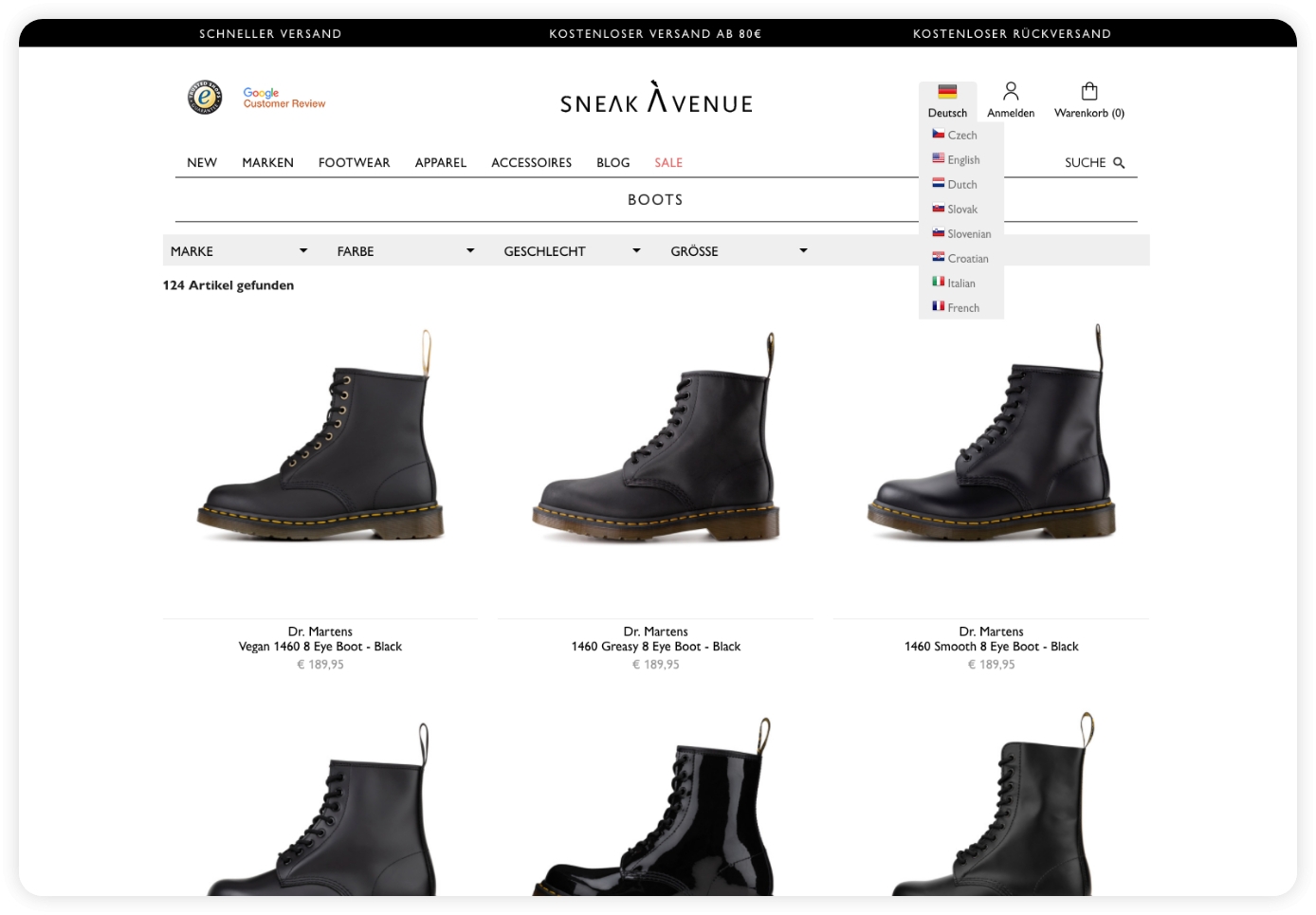The width and height of the screenshot is (1316, 915).
Task: Open the FOOTWEAR menu
Action: (x=354, y=163)
